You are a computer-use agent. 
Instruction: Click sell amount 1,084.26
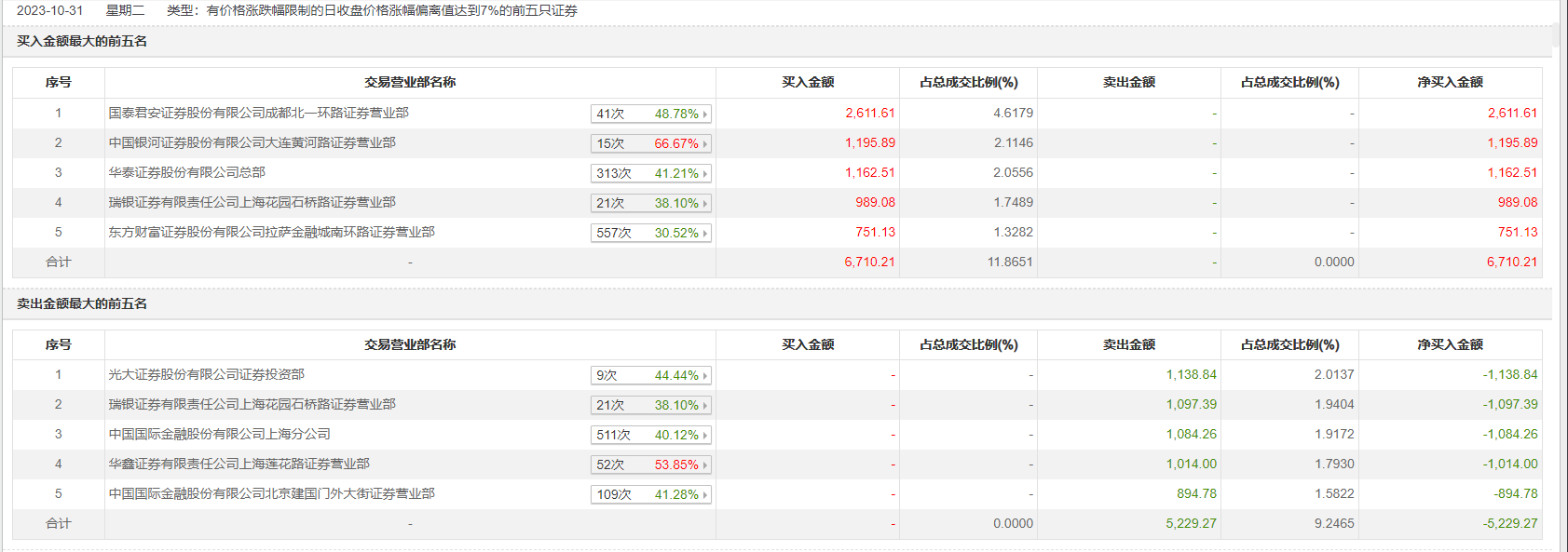(1192, 434)
